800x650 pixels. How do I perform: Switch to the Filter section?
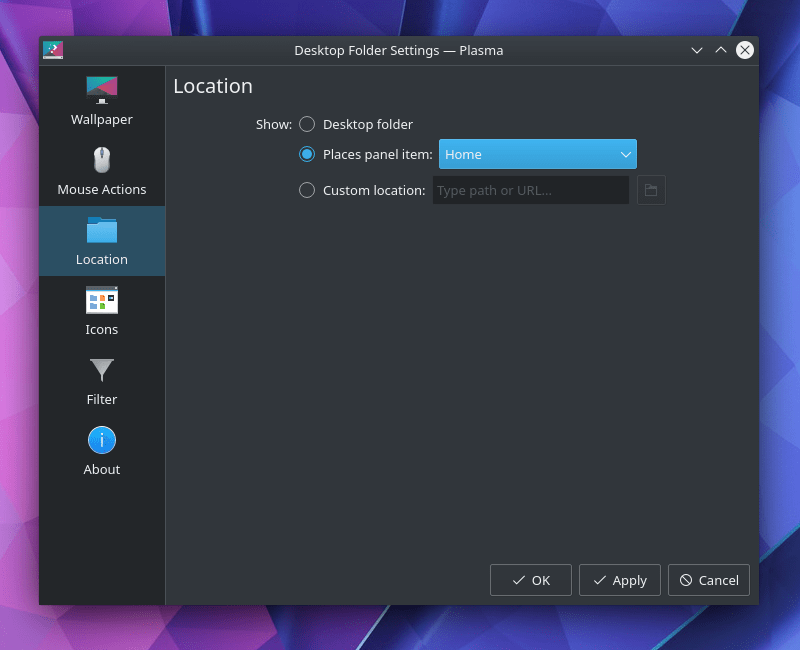pos(101,380)
